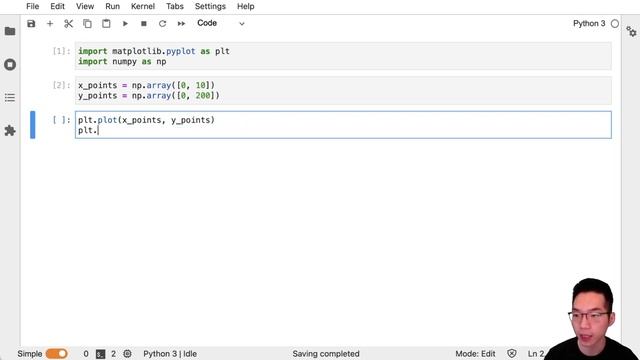
Task: Click the kernel status circle indicator
Action: 615,24
